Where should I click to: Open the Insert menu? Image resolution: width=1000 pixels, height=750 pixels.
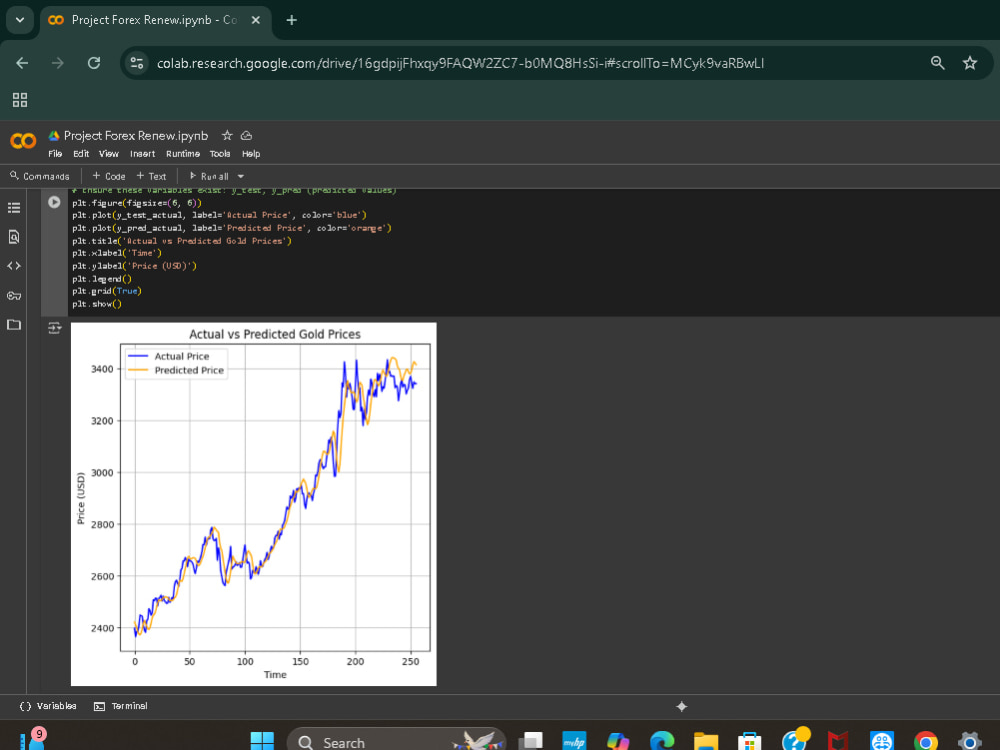[142, 154]
